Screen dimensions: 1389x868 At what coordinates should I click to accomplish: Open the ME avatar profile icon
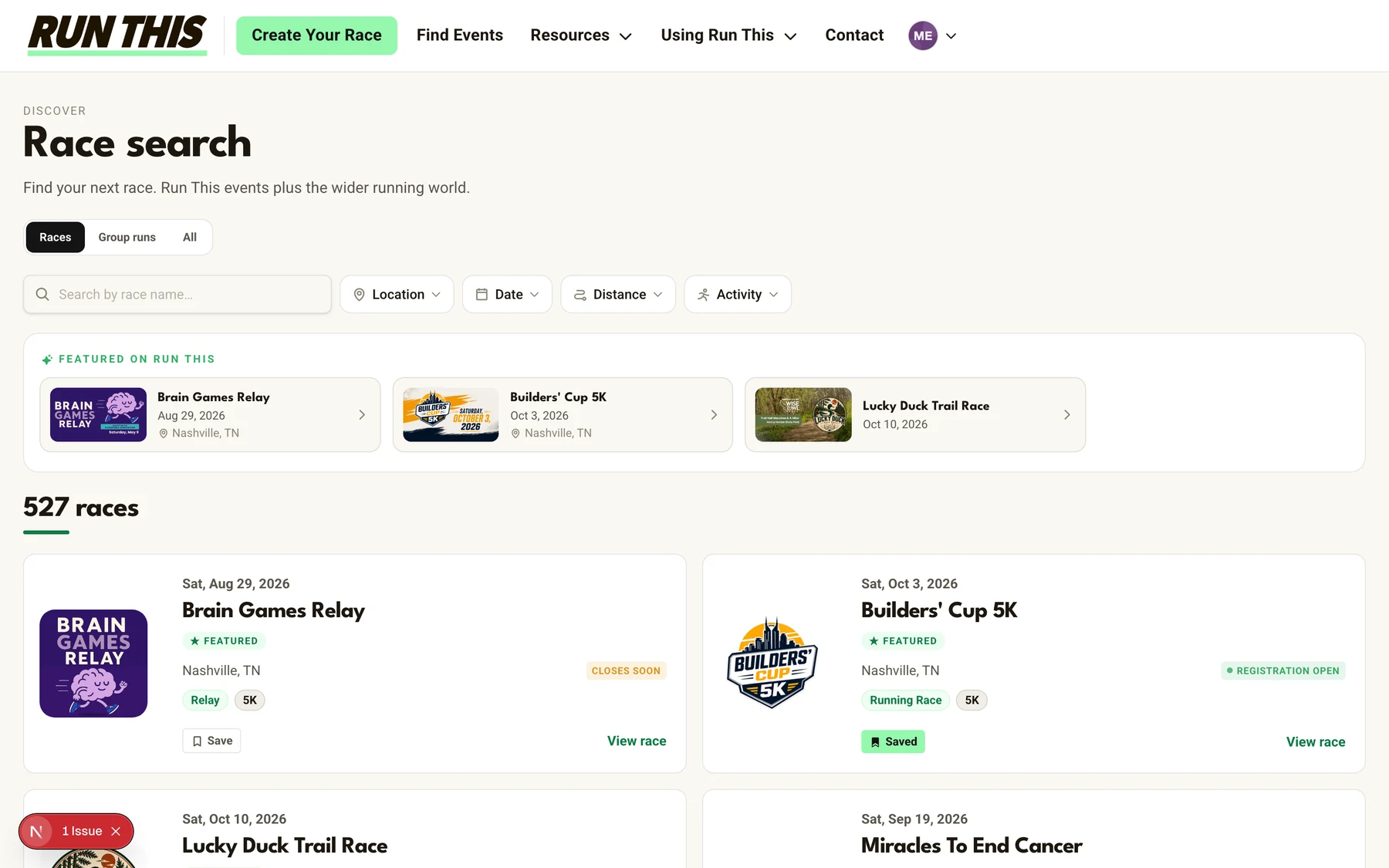coord(922,35)
